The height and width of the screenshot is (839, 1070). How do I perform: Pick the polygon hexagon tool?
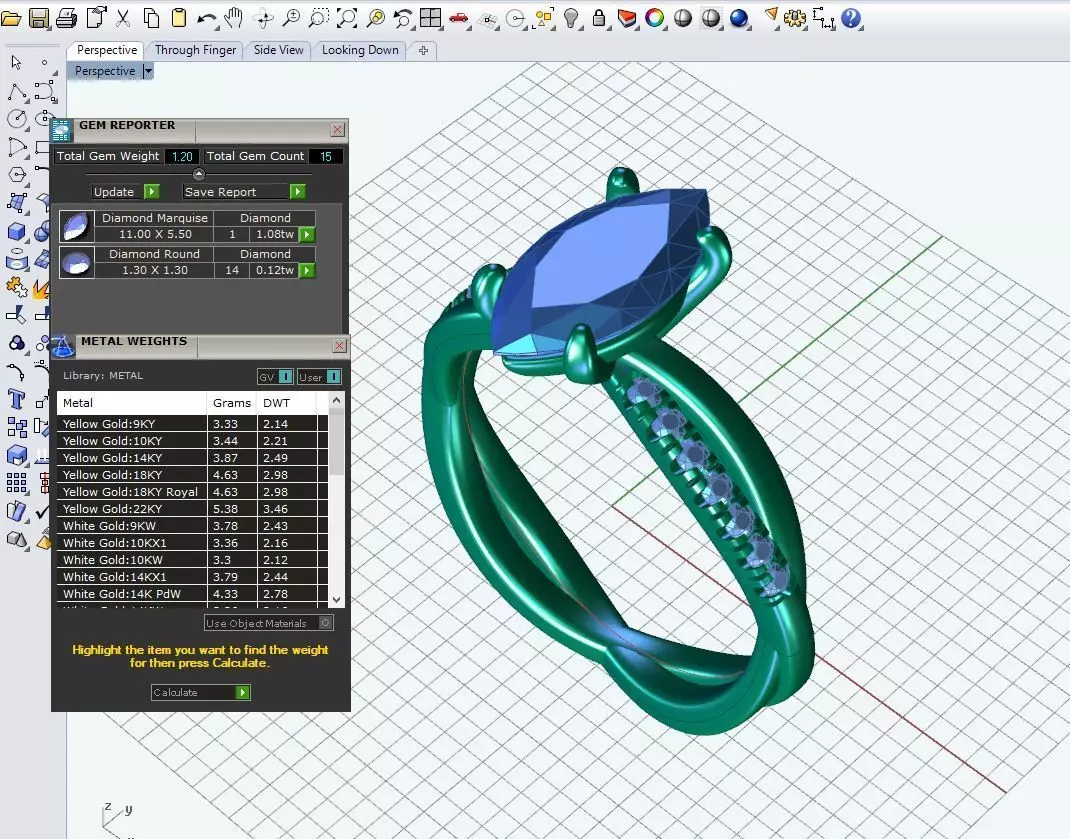click(x=17, y=175)
